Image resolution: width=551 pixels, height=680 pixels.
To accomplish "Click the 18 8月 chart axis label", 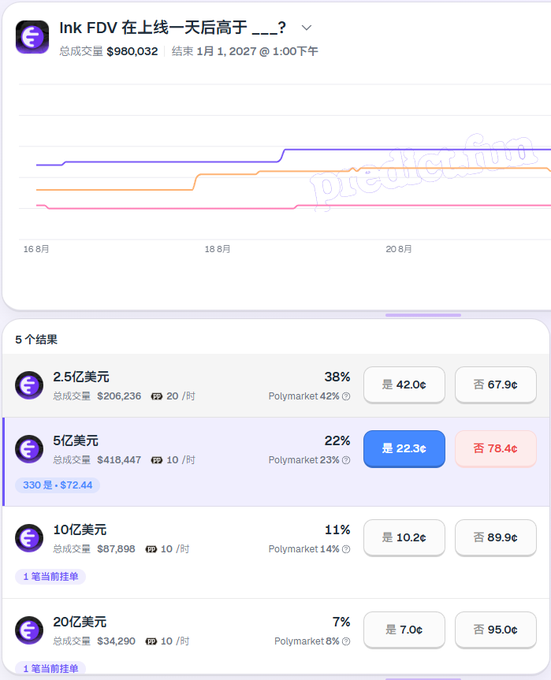I will [x=217, y=249].
